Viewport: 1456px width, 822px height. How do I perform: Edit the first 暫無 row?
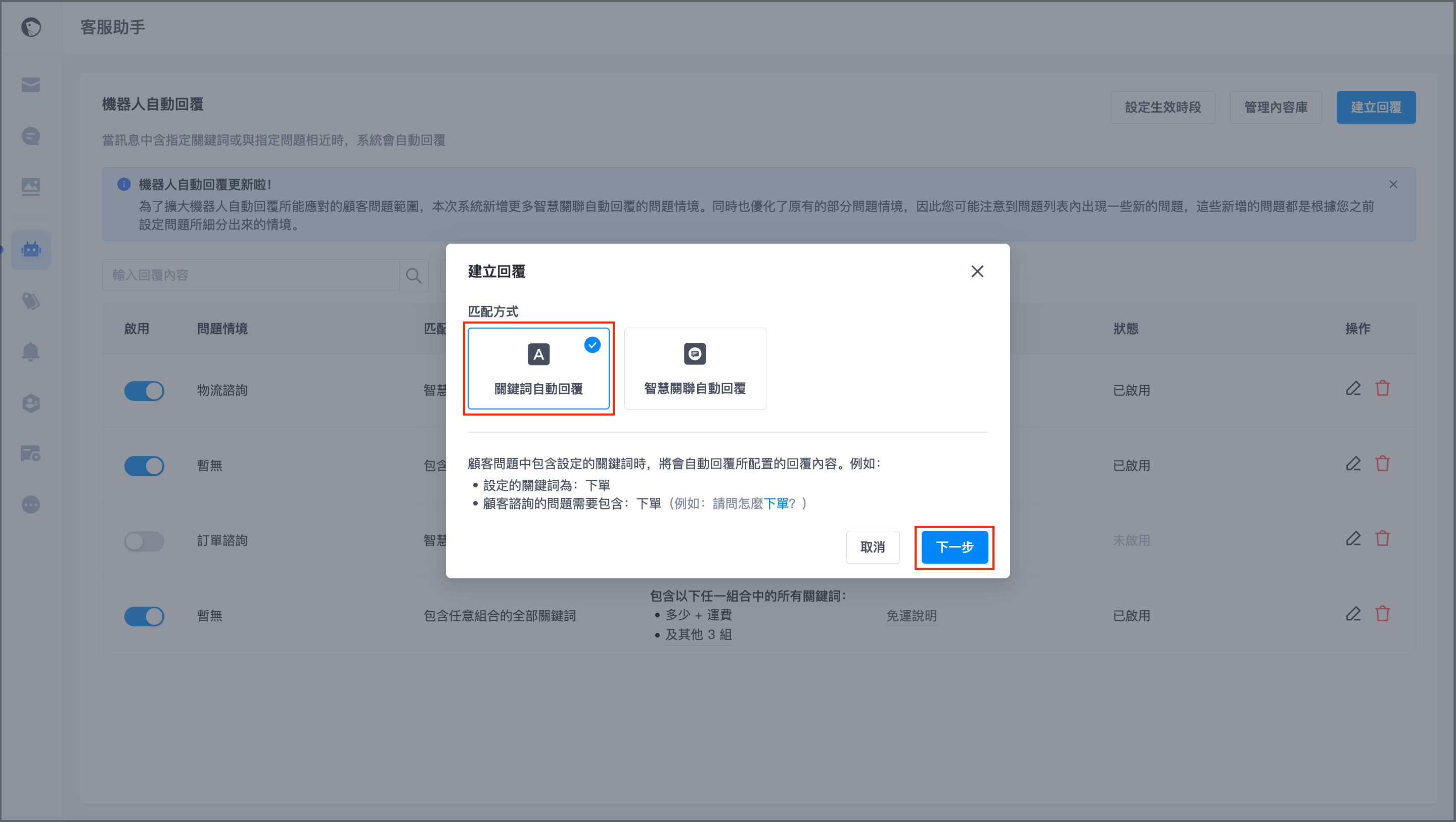point(1353,464)
